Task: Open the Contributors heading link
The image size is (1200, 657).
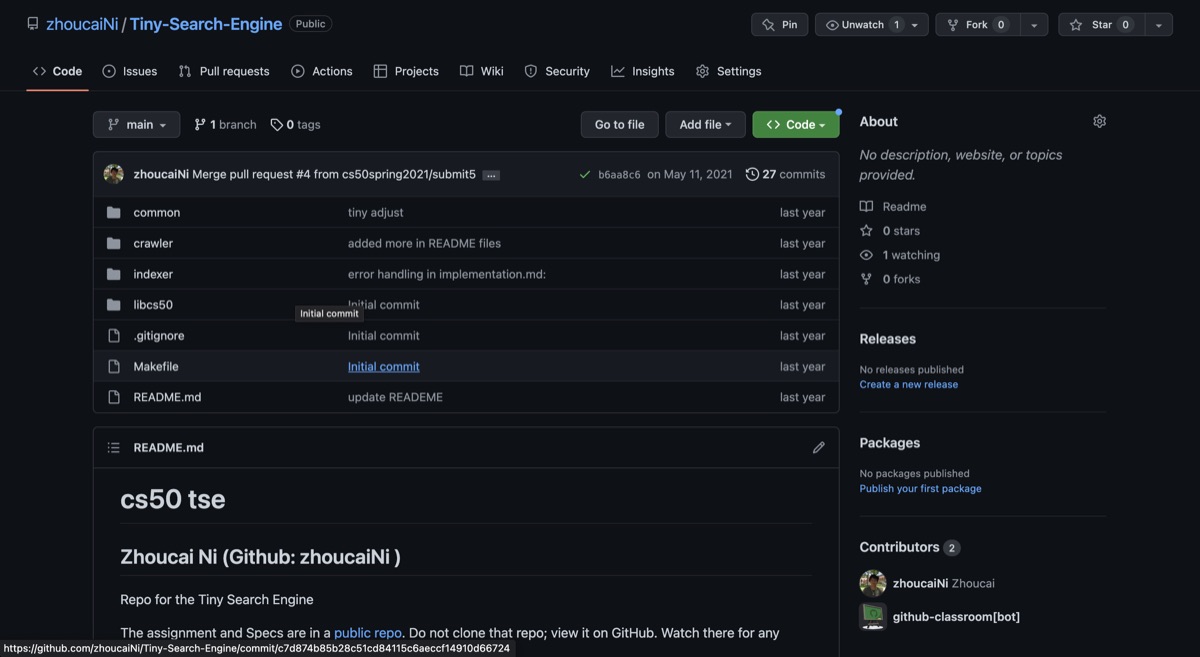Action: (x=909, y=547)
